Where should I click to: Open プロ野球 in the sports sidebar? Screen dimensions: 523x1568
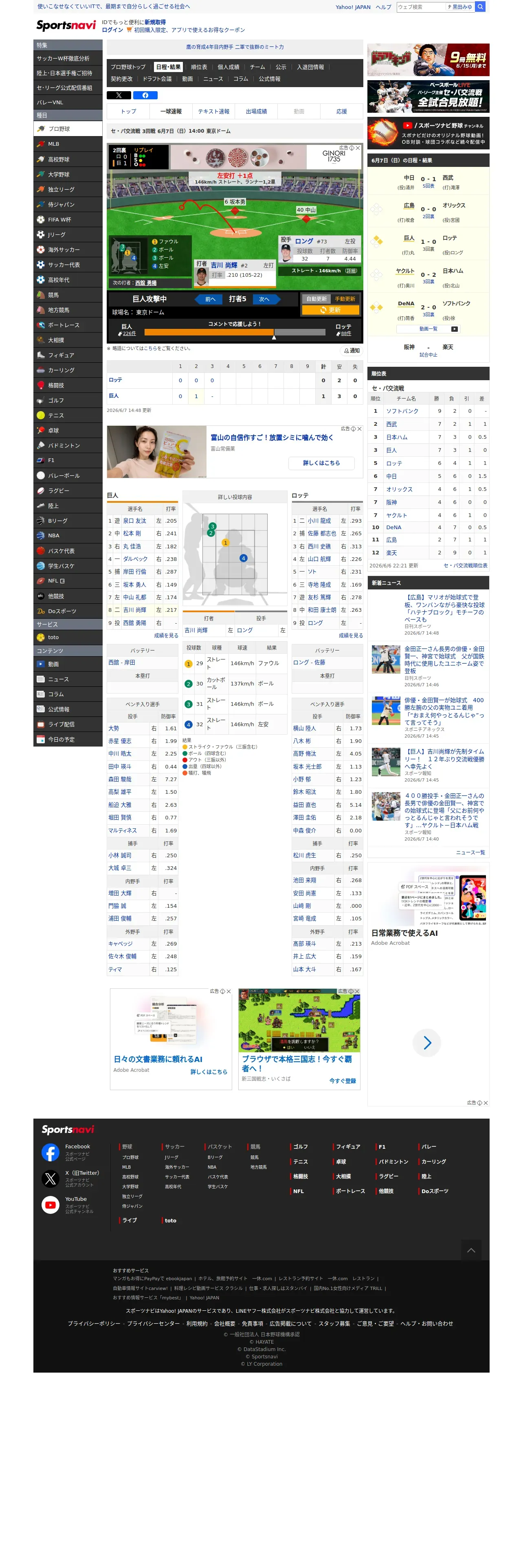point(68,129)
